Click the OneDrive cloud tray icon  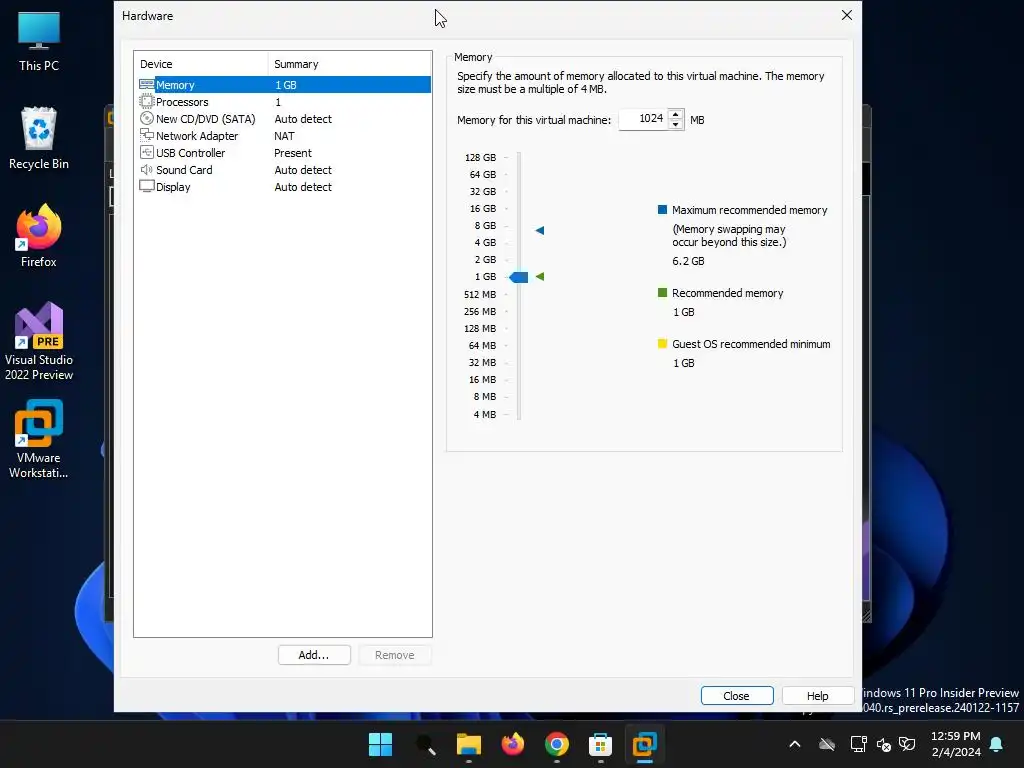pyautogui.click(x=827, y=744)
